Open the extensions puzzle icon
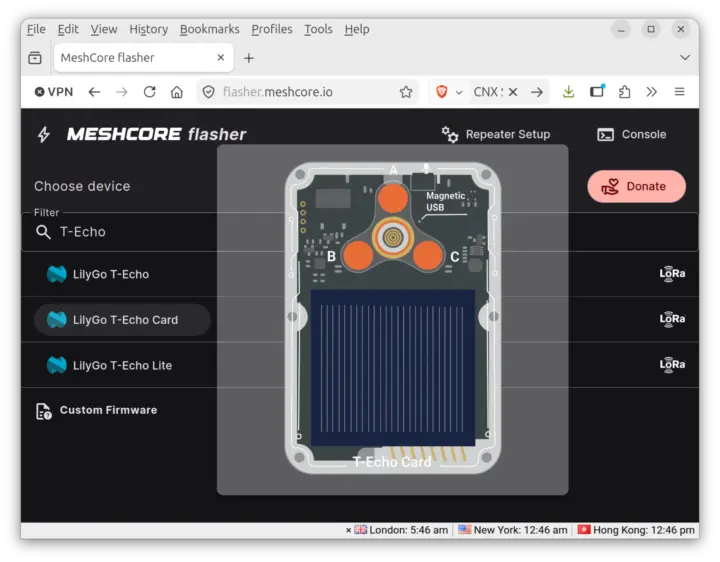Image resolution: width=720 pixels, height=562 pixels. click(624, 92)
